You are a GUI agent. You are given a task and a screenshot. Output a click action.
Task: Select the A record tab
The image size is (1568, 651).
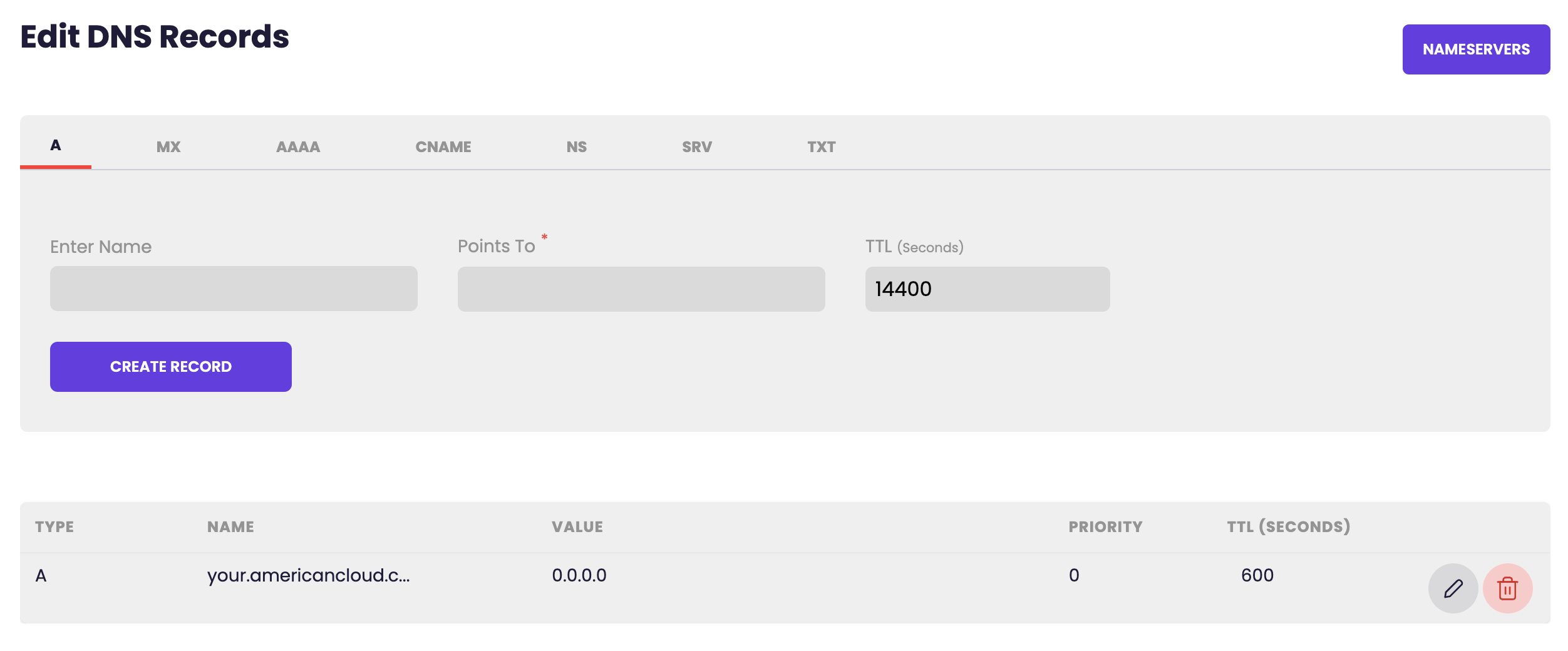56,146
